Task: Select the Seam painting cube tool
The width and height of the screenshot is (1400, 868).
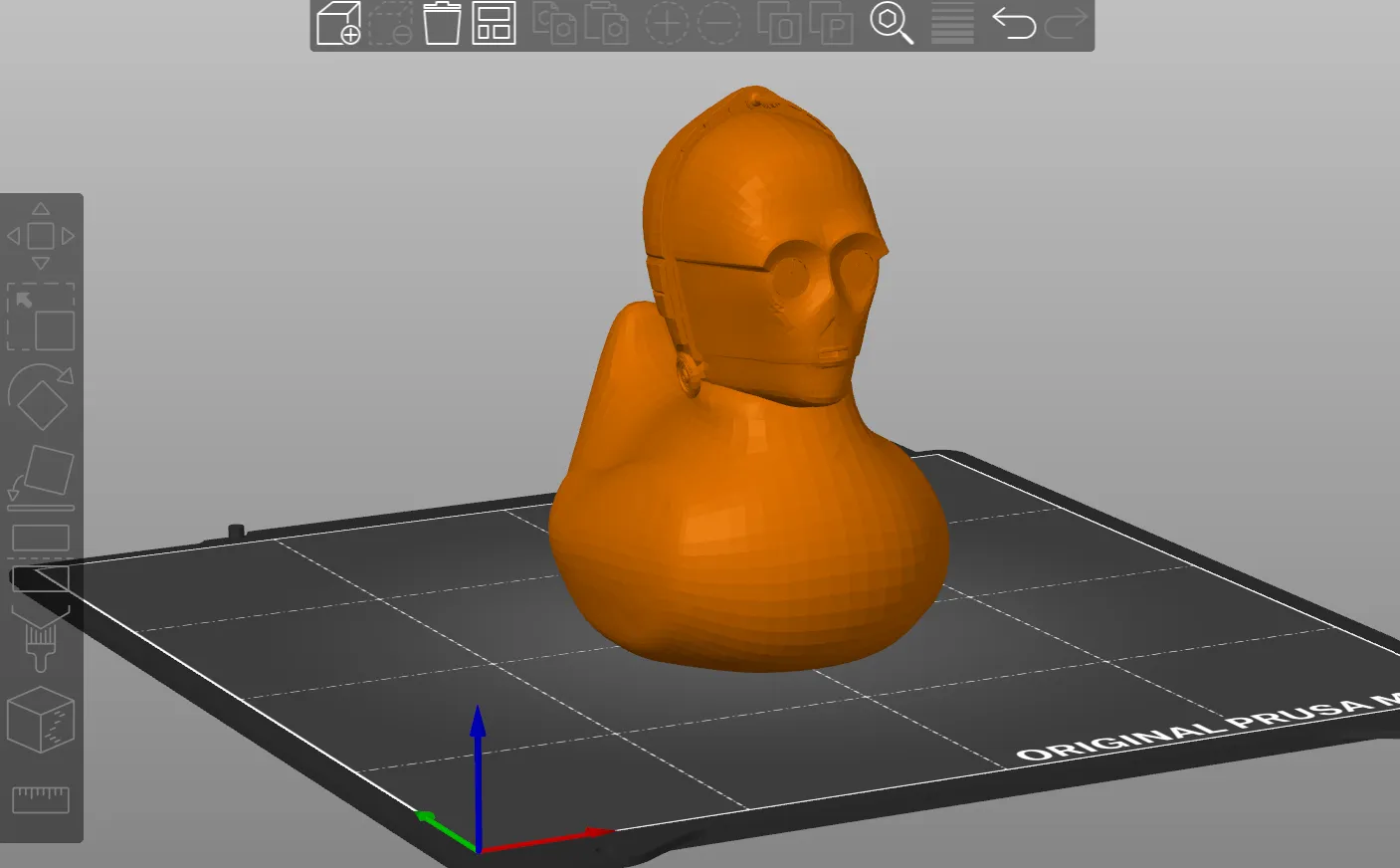Action: click(x=41, y=720)
